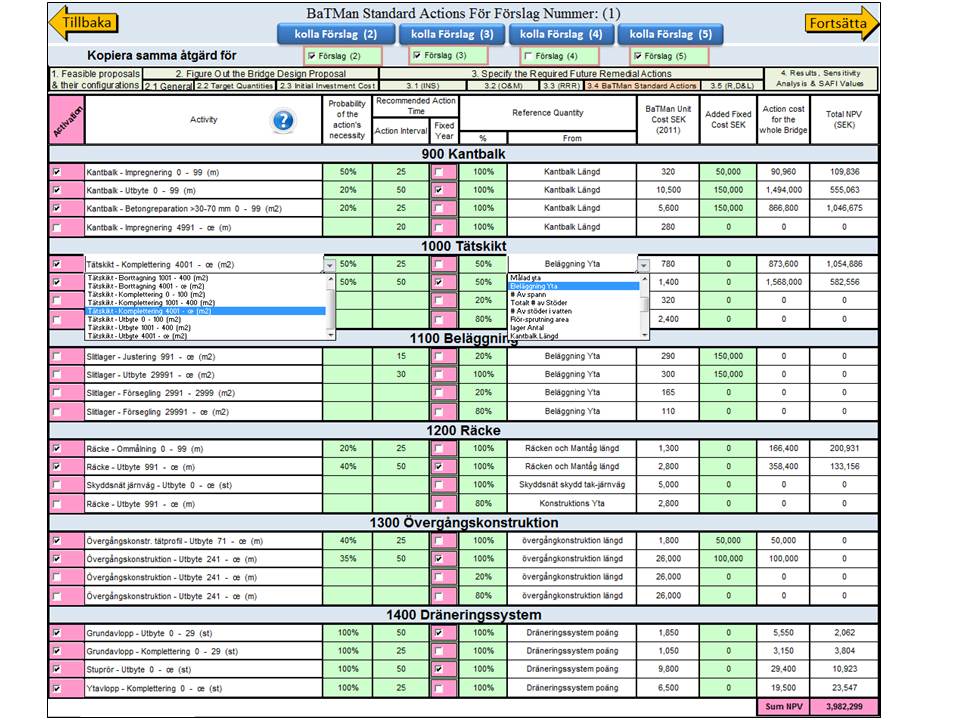The width and height of the screenshot is (960, 720).
Task: Click 1400 Dräneringssystem section header
Action: (x=463, y=615)
